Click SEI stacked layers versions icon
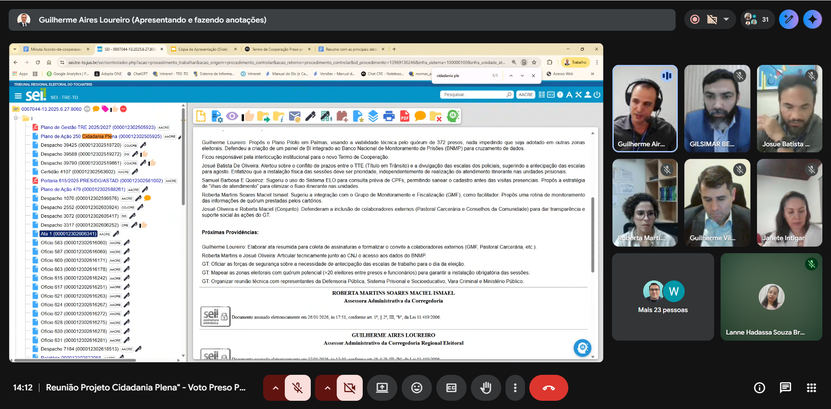Screen dimensions: 831x409 (373, 116)
